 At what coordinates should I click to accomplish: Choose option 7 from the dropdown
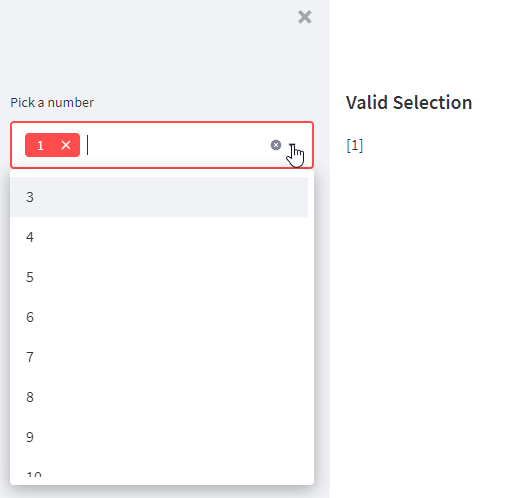pyautogui.click(x=159, y=357)
